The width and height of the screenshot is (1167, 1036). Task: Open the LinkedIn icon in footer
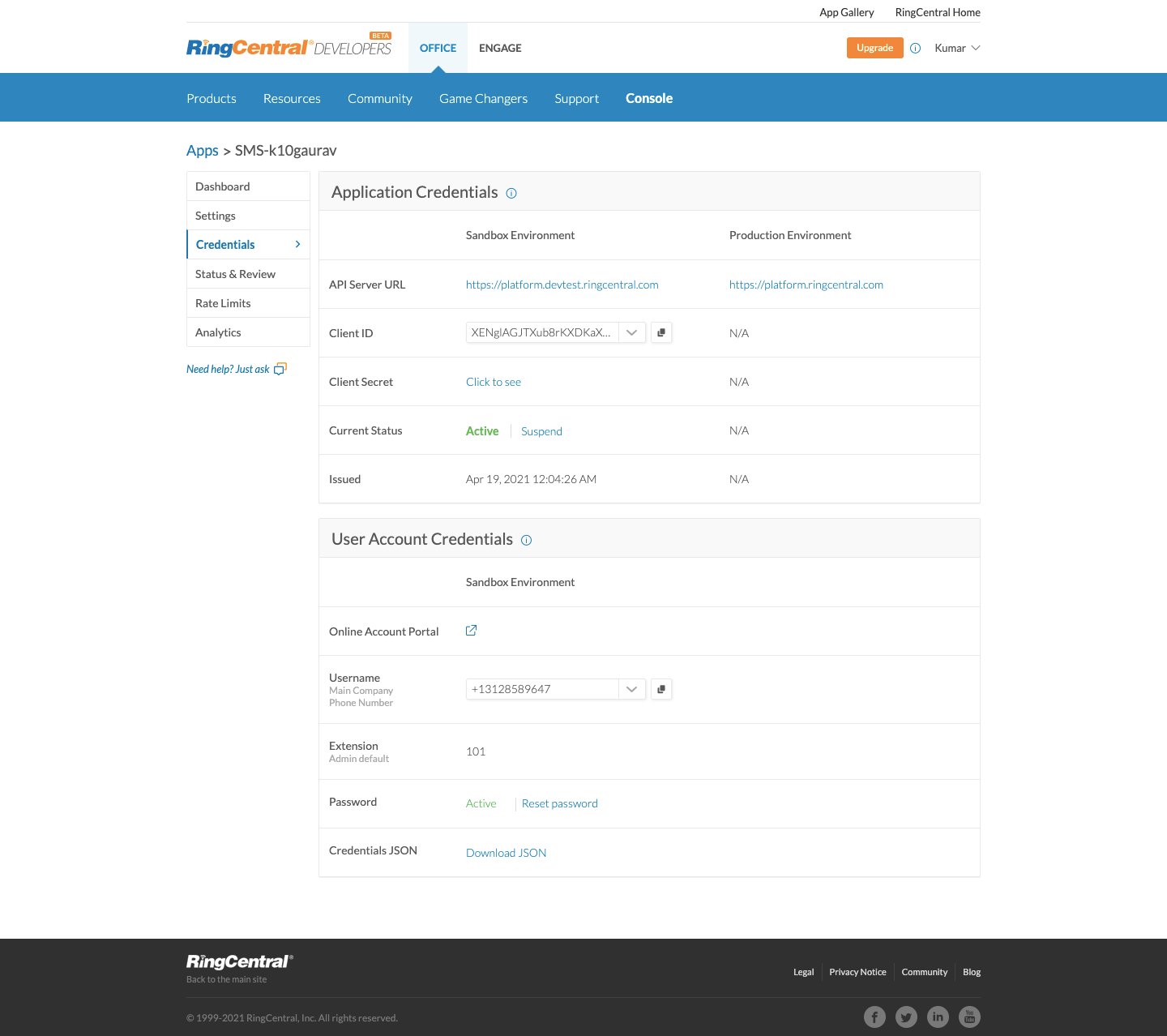click(x=938, y=1017)
